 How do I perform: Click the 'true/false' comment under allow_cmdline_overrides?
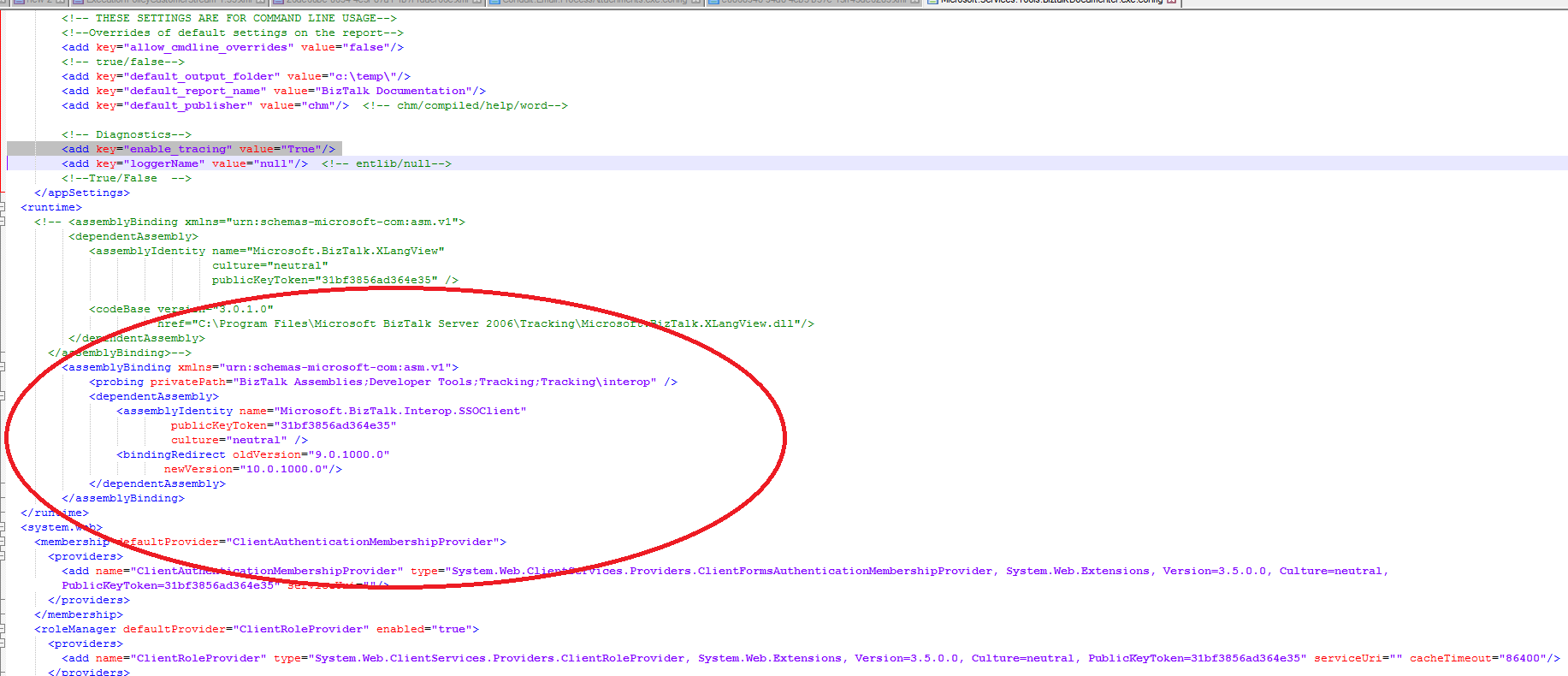[x=123, y=62]
